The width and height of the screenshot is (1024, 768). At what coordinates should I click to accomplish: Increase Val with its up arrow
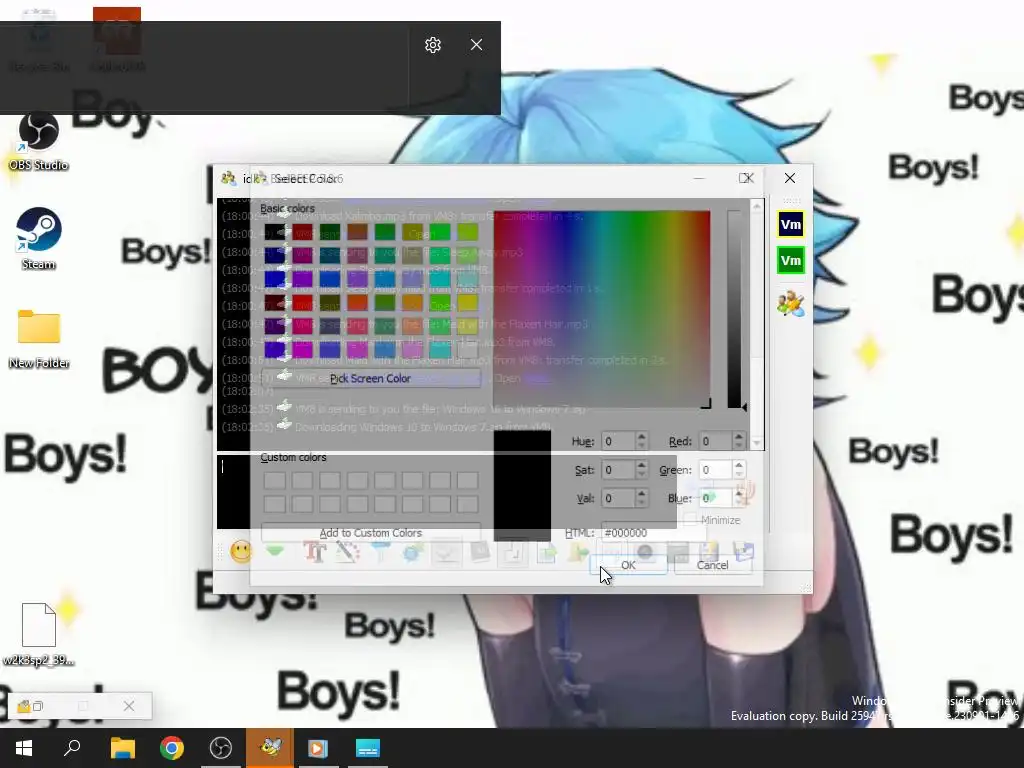pos(641,494)
